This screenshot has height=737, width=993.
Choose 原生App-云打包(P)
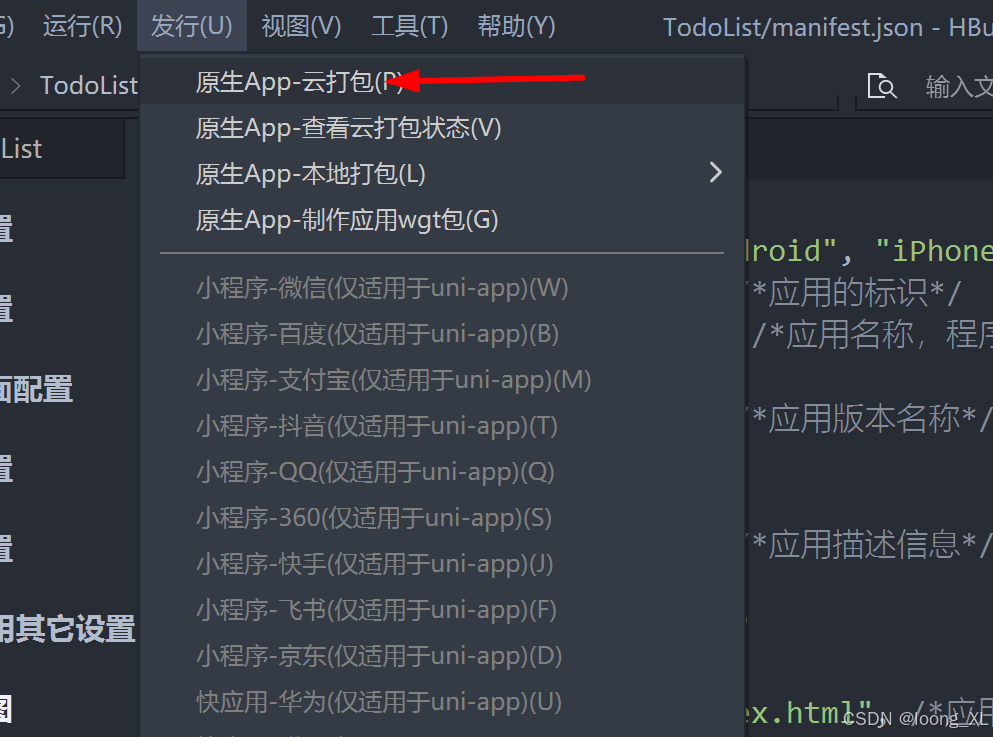tap(442, 82)
